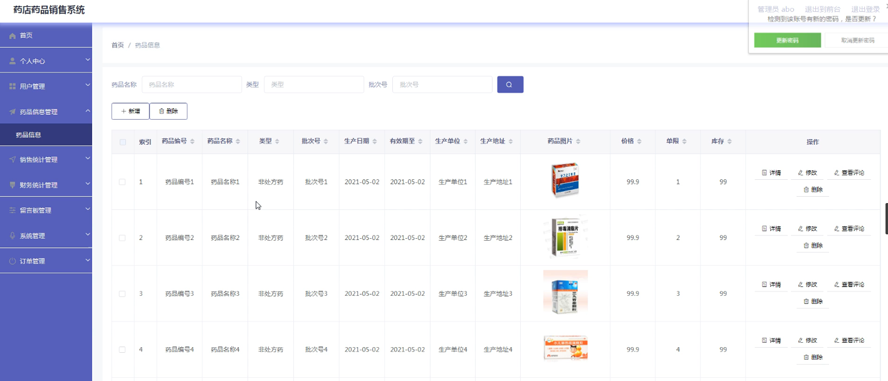
Task: Sort the table by 有效期至
Action: coord(419,142)
